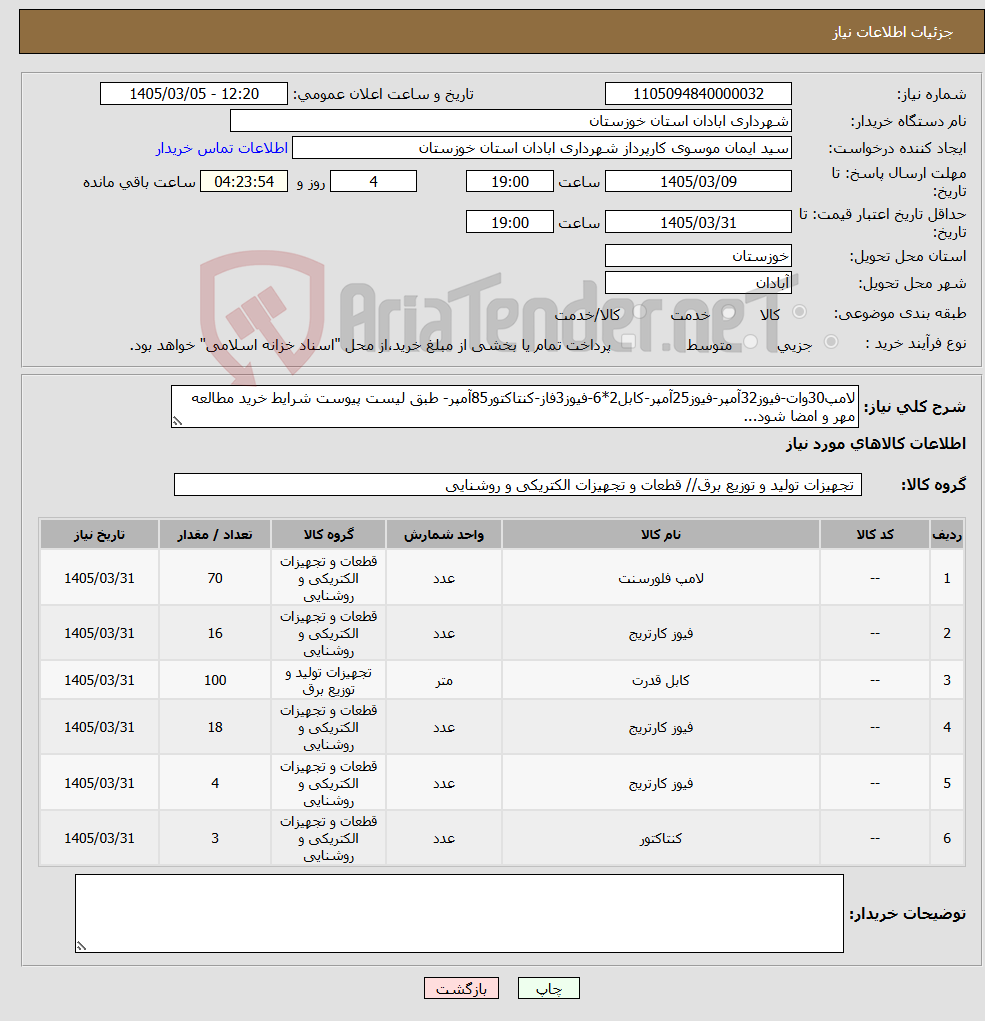Select the کالا/خدمت radio button
The image size is (985, 1021).
pos(640,313)
